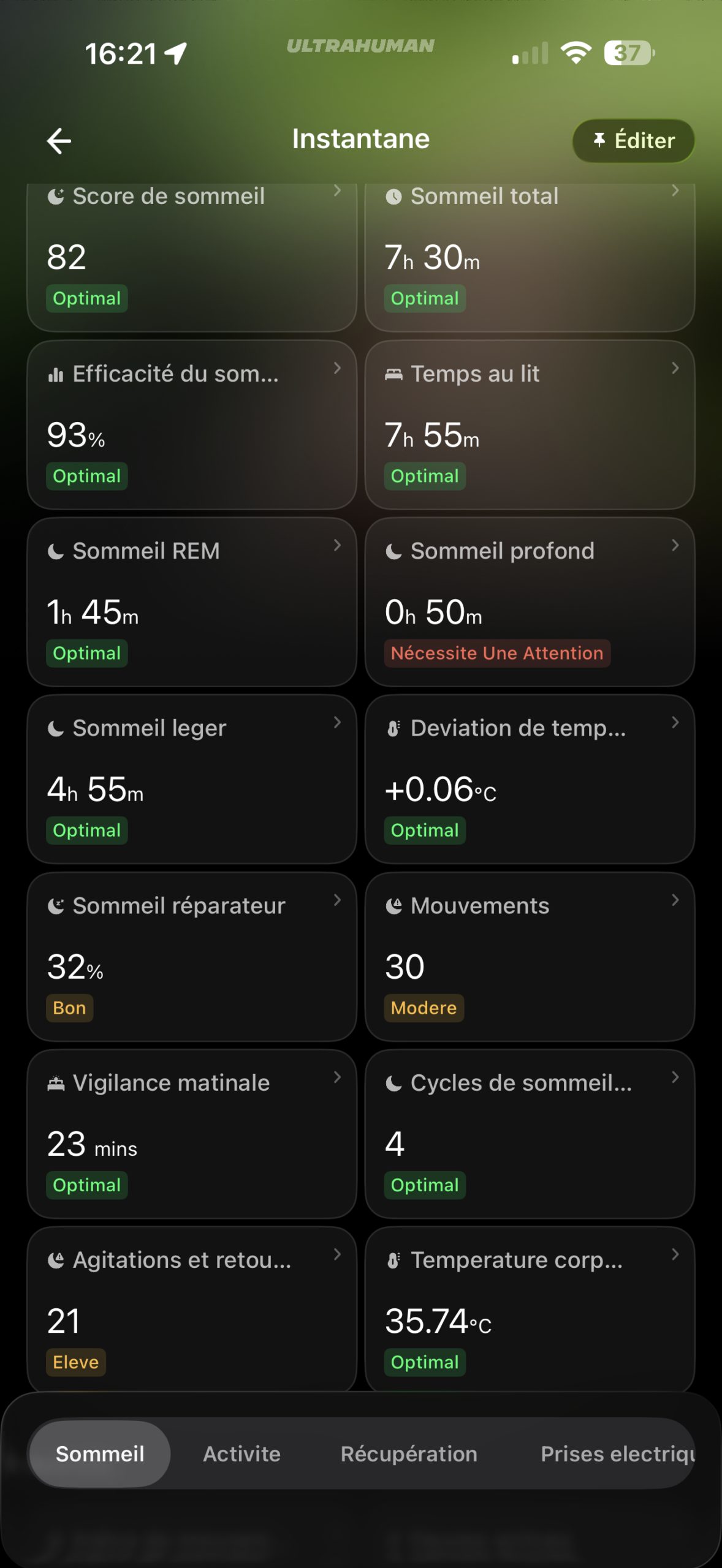Switch to the Récupération tab
722x1568 pixels.
409,1453
